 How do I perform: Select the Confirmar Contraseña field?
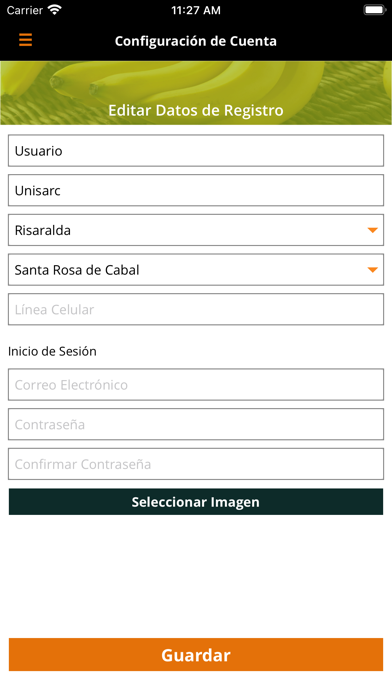click(196, 464)
